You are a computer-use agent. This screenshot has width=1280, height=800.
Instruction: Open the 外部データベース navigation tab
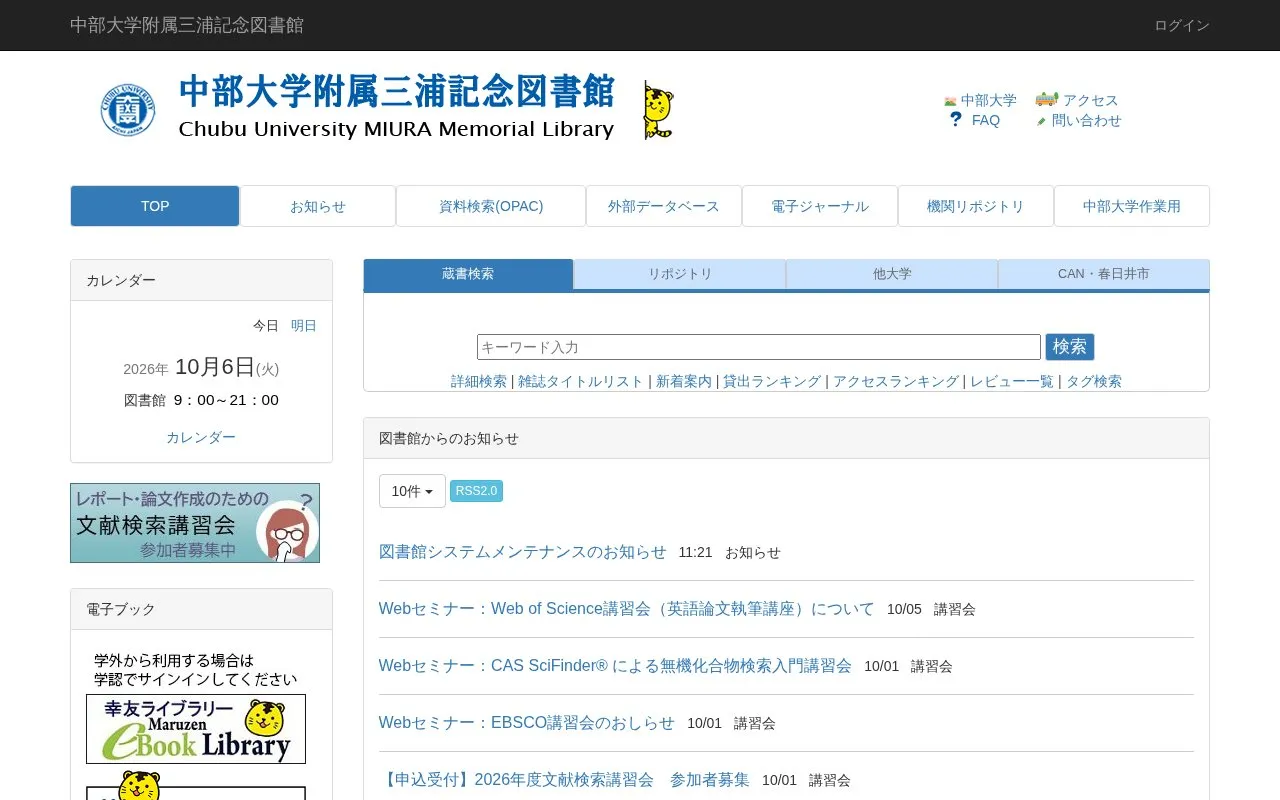tap(664, 206)
